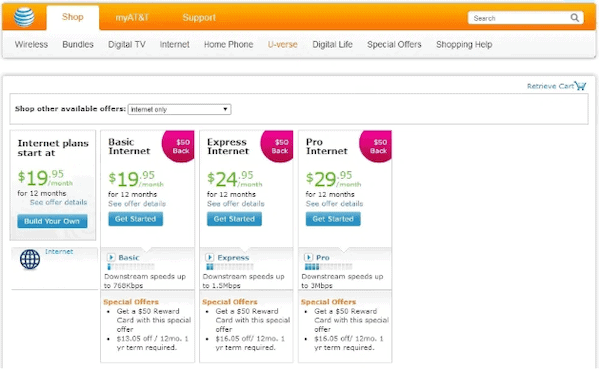Click the search magnifier icon

point(574,18)
